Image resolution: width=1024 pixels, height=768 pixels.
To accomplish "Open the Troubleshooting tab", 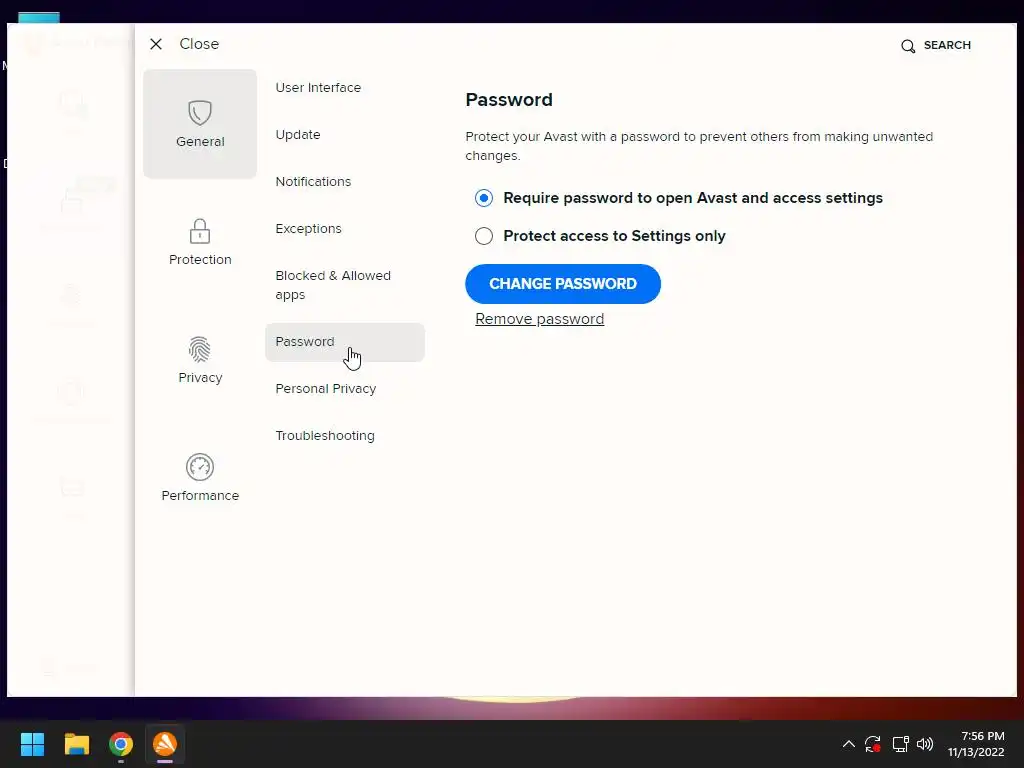I will tap(325, 436).
